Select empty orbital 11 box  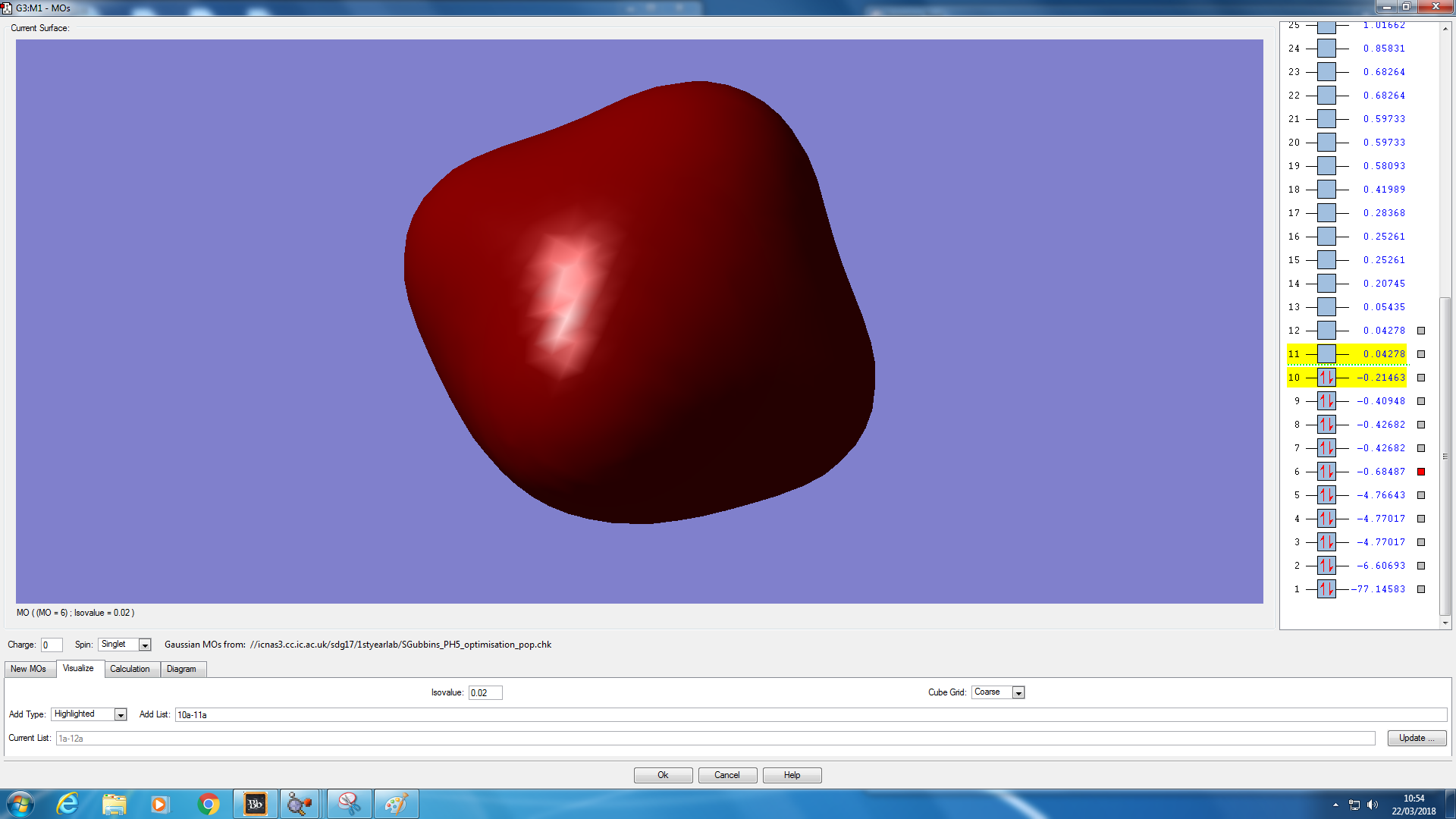[1326, 354]
